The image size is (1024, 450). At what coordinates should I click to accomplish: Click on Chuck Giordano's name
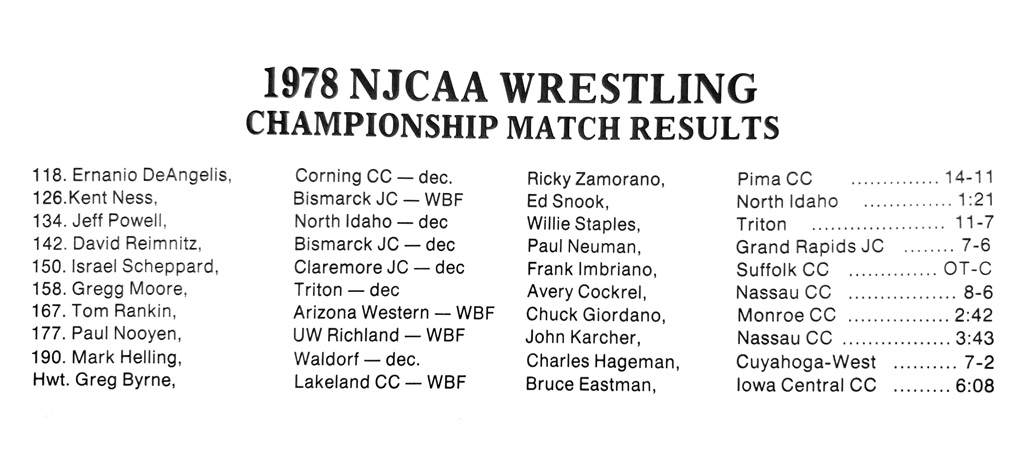pyautogui.click(x=594, y=315)
